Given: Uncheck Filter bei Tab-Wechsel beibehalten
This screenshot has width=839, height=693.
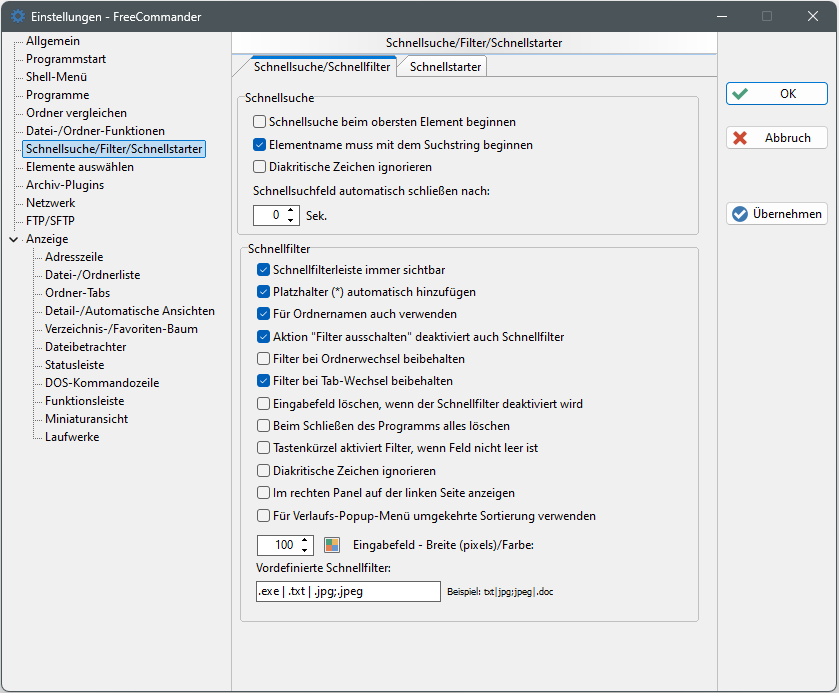Looking at the screenshot, I should pyautogui.click(x=263, y=380).
